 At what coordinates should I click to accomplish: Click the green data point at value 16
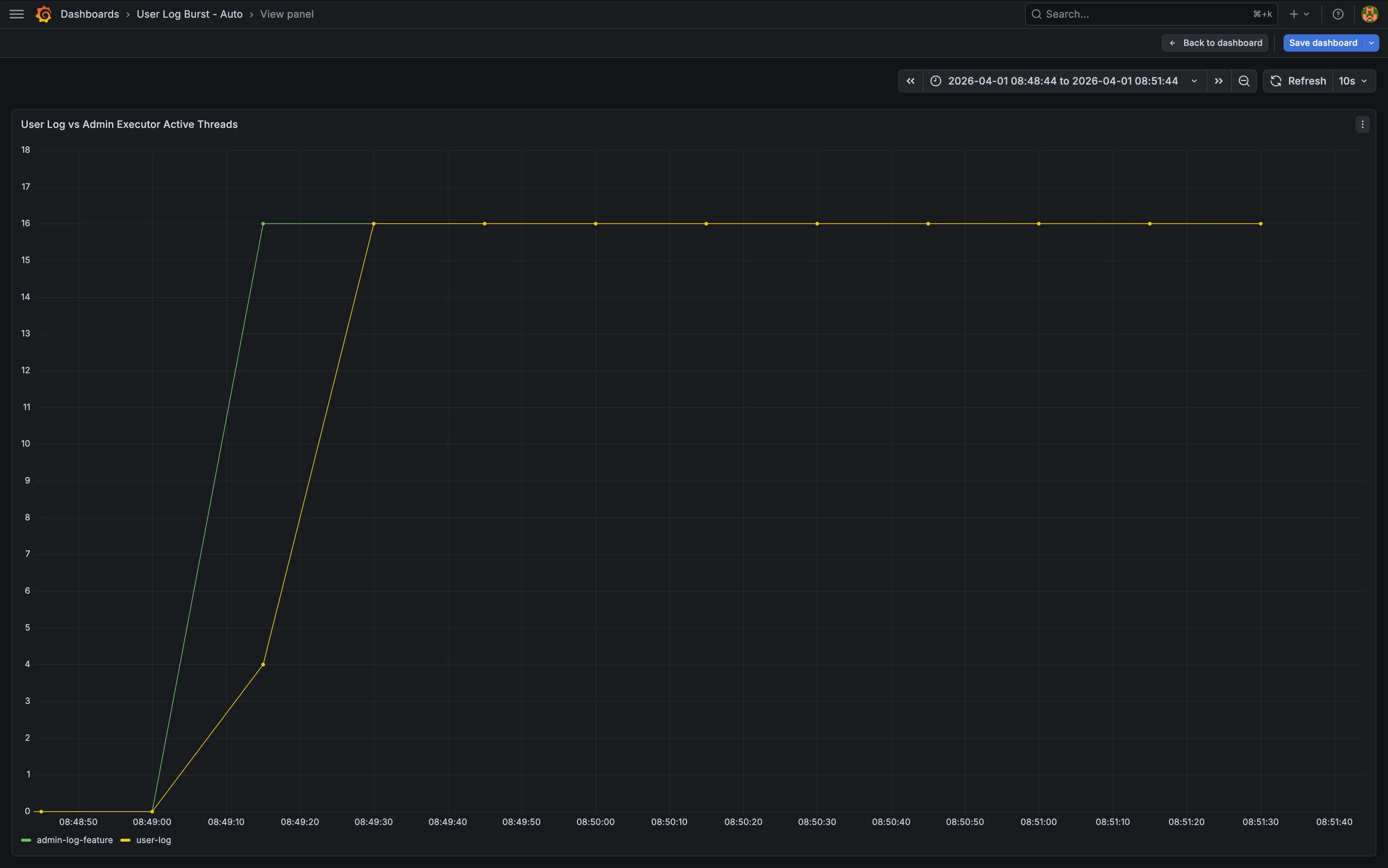click(263, 223)
